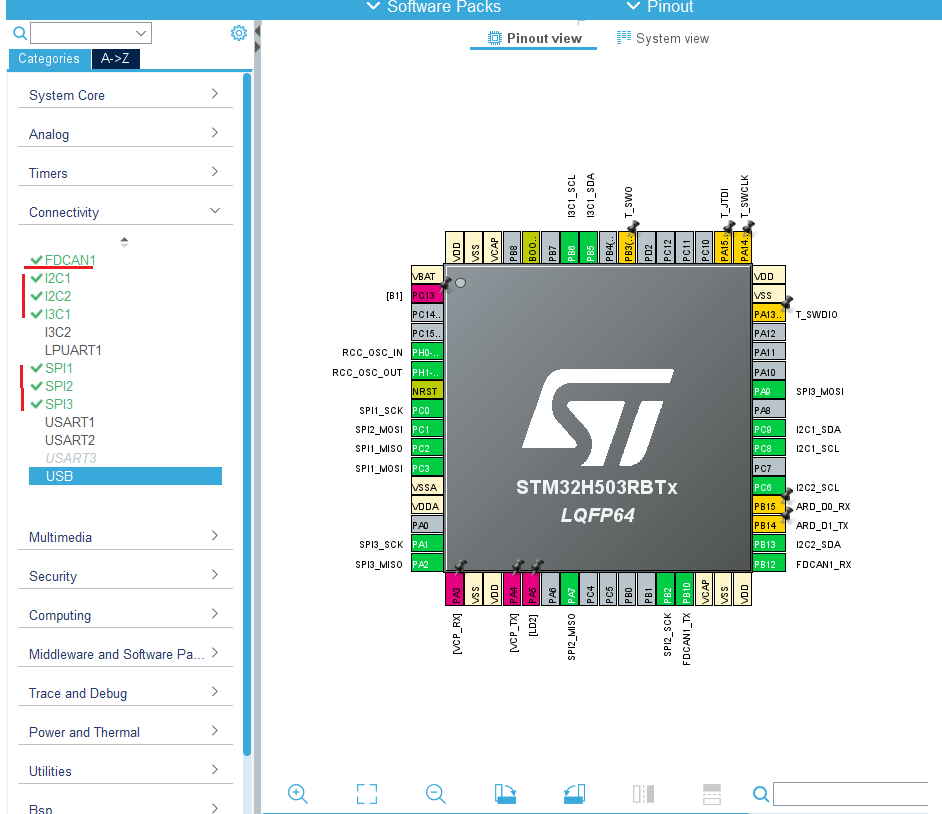The width and height of the screenshot is (942, 814).
Task: Expand the Power and Thermal category
Action: pyautogui.click(x=125, y=732)
